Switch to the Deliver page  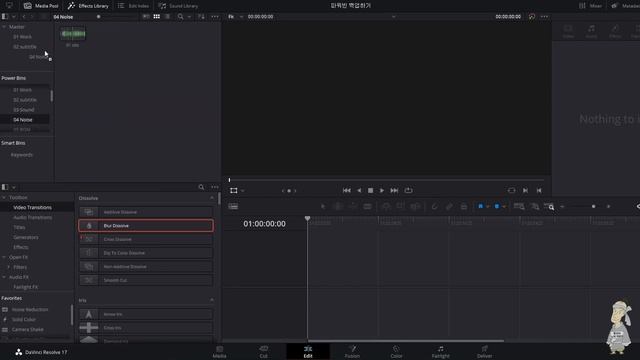coord(484,352)
